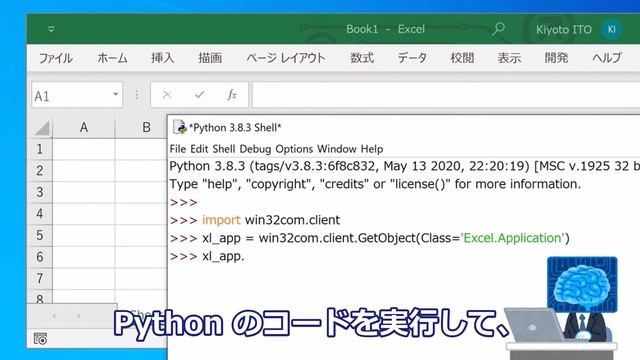Click the search magnifier in Excel title bar
The width and height of the screenshot is (640, 360).
pos(498,29)
